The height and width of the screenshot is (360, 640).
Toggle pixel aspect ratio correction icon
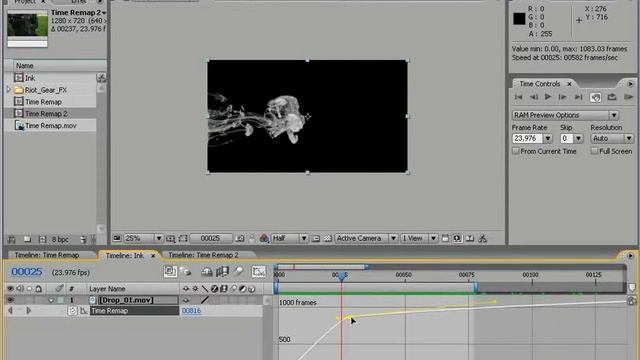(x=445, y=238)
